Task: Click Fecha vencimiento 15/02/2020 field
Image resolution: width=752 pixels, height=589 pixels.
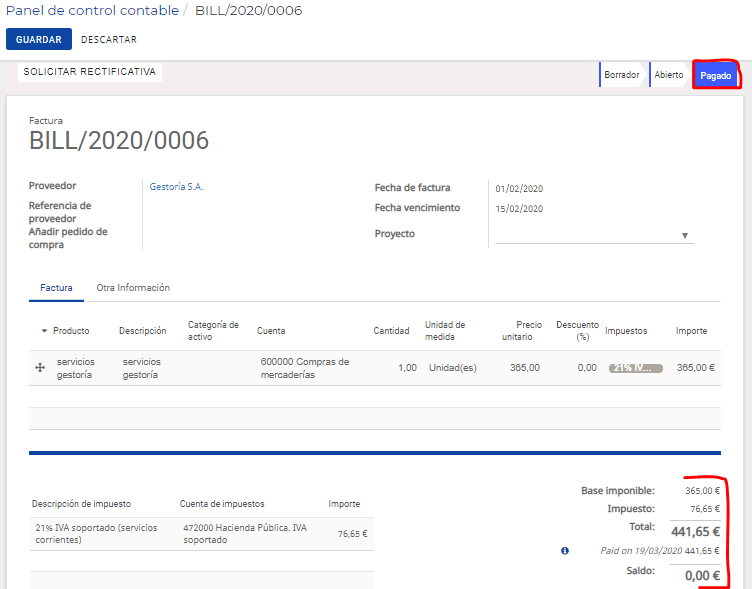Action: coord(519,209)
